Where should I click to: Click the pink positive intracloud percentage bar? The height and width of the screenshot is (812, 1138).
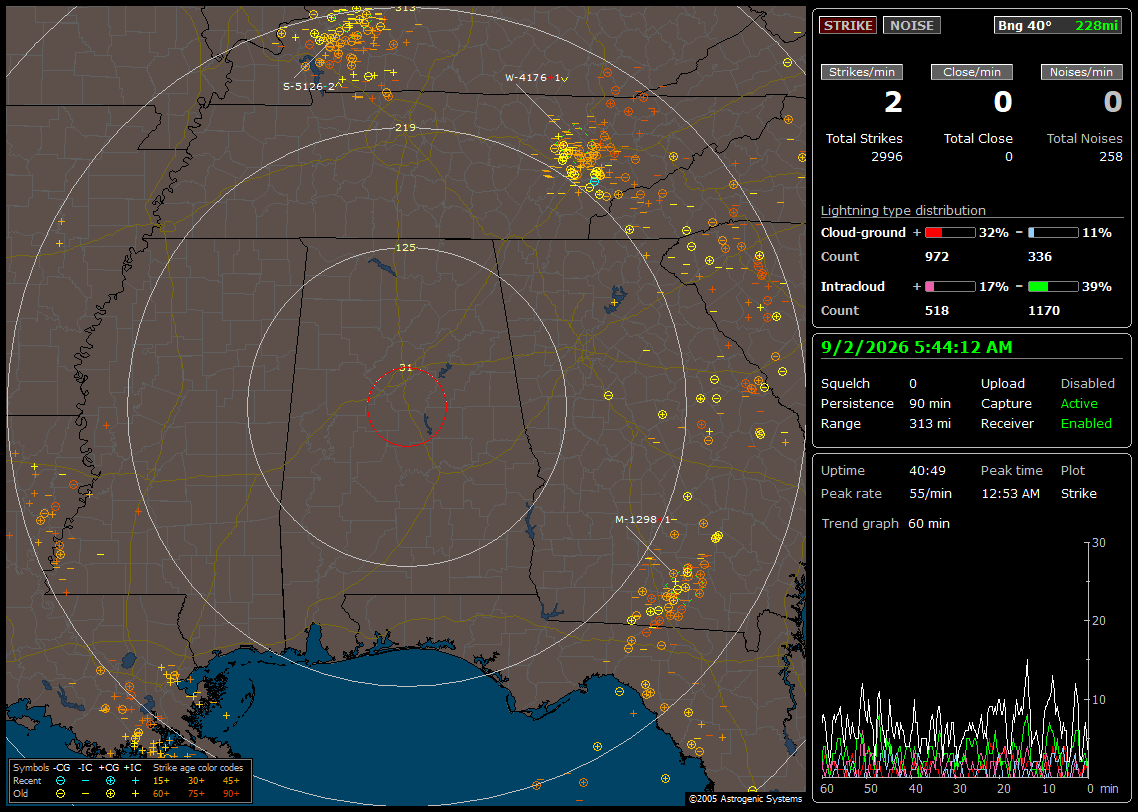coord(950,287)
